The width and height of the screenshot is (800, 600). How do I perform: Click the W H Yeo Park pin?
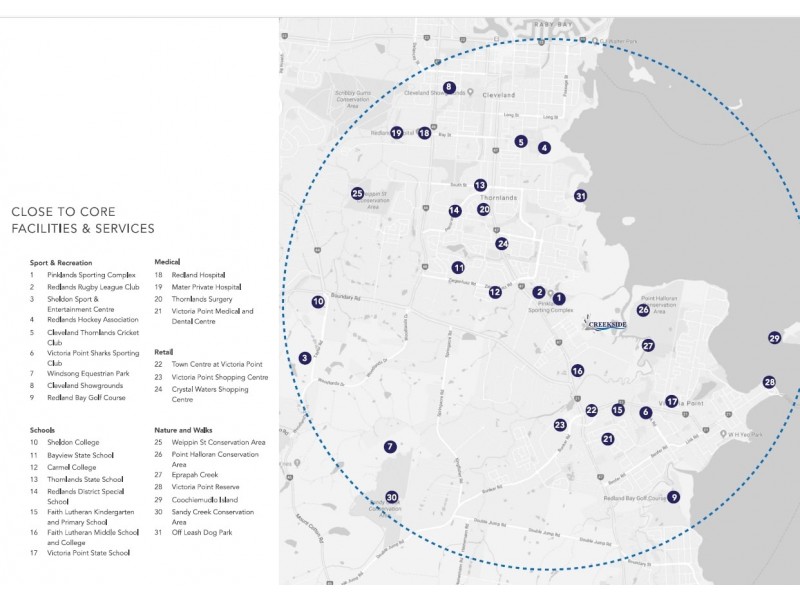coord(722,434)
